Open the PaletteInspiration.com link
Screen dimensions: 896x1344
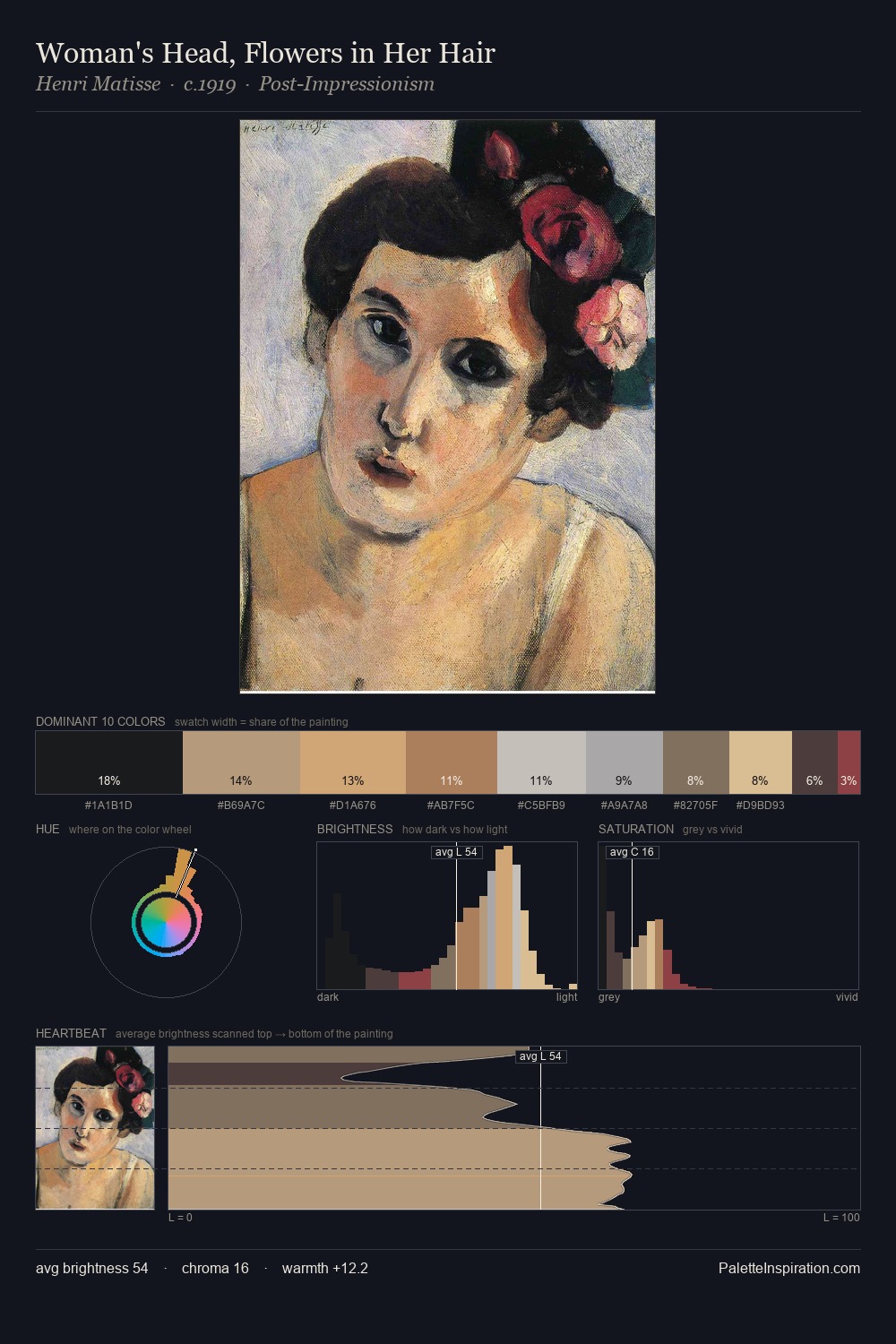(789, 1268)
